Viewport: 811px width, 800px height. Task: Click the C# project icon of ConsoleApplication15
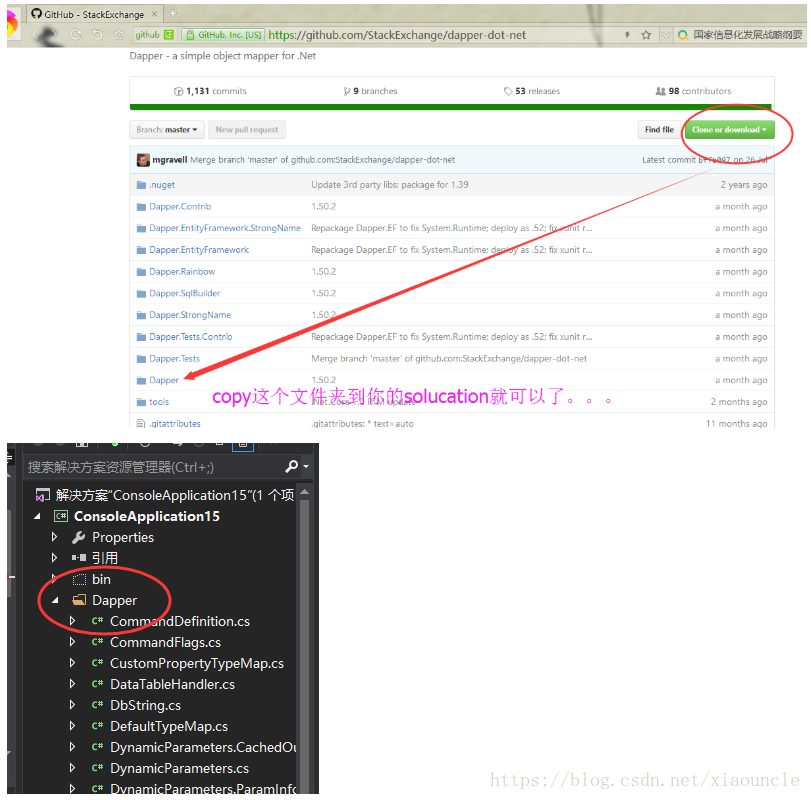click(x=61, y=516)
